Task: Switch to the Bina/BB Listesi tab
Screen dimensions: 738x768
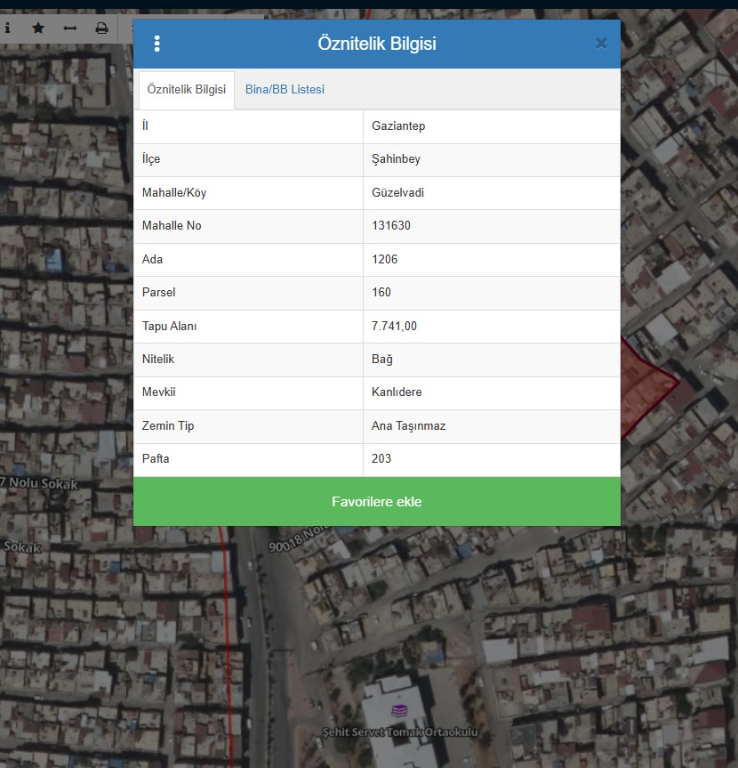Action: click(x=285, y=90)
